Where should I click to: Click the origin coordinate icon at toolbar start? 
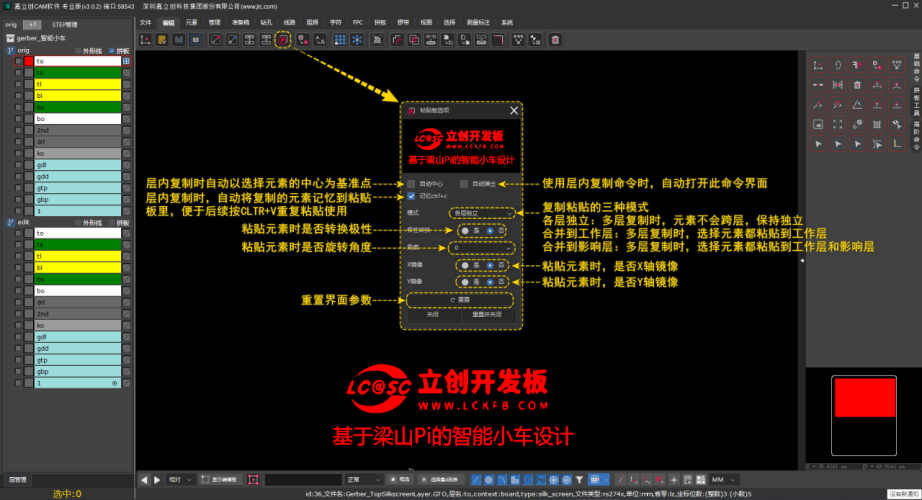click(x=145, y=39)
